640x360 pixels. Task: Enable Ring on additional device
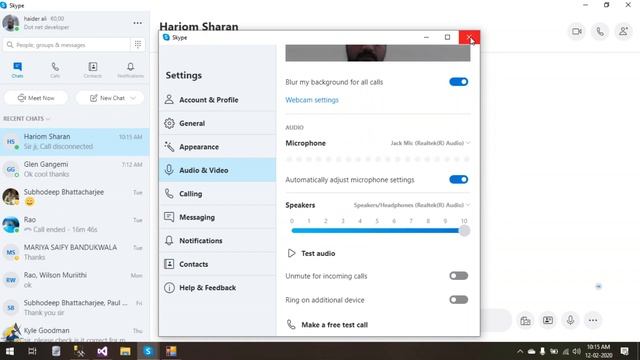point(459,300)
